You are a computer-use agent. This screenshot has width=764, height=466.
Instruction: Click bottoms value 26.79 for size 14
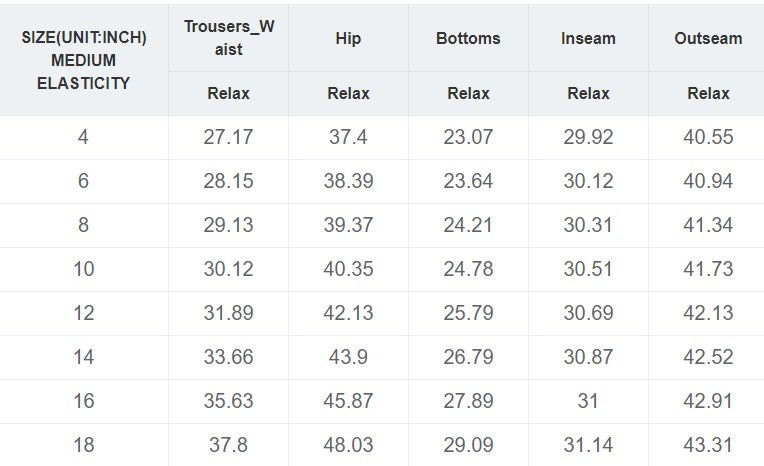(x=468, y=357)
